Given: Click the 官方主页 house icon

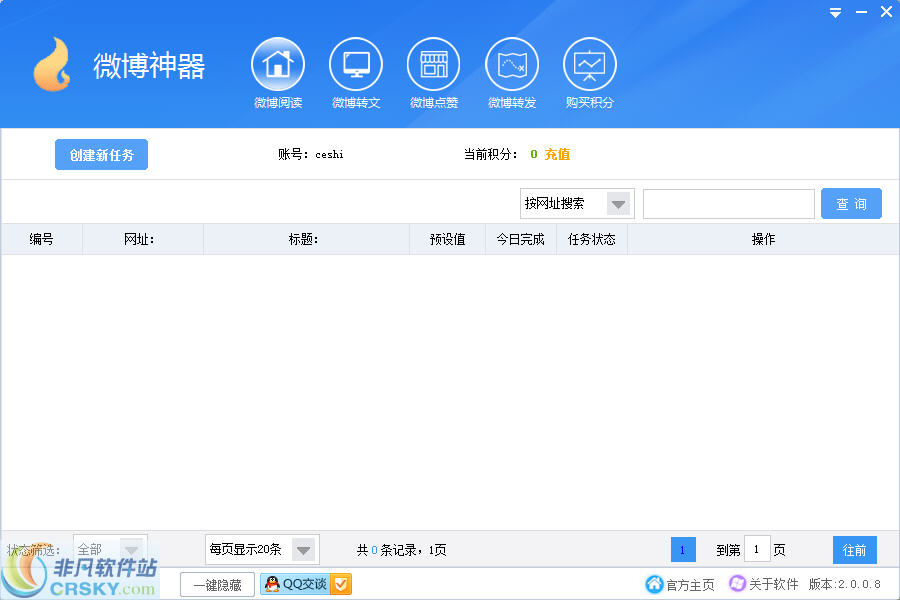Looking at the screenshot, I should 654,584.
